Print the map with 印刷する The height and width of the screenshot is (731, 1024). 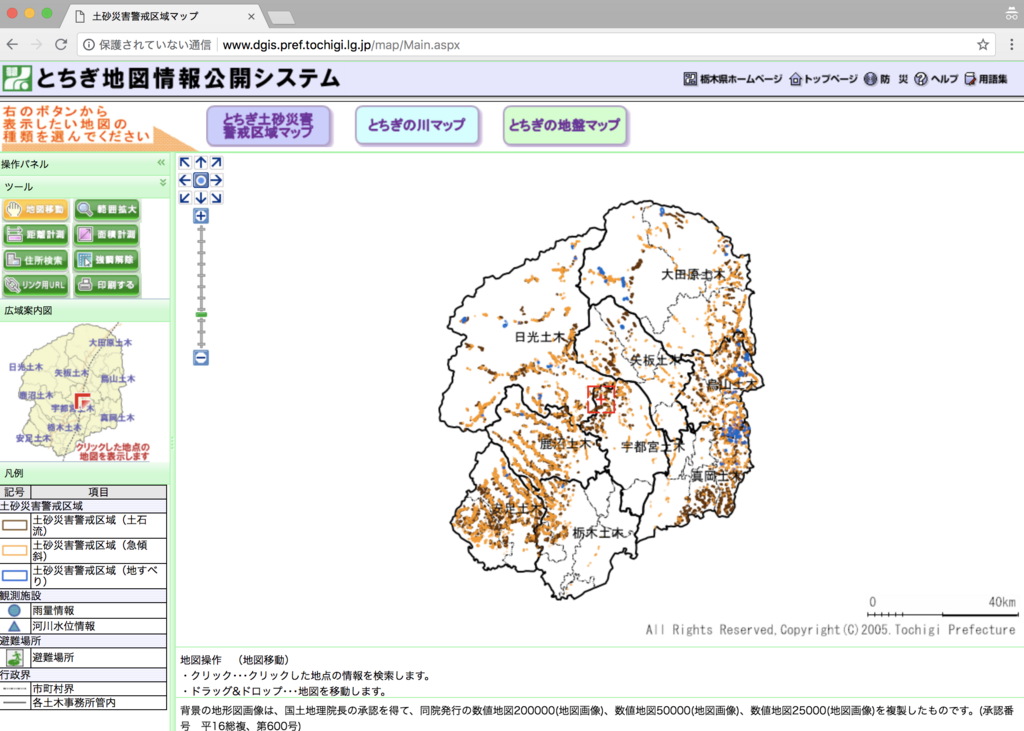106,285
